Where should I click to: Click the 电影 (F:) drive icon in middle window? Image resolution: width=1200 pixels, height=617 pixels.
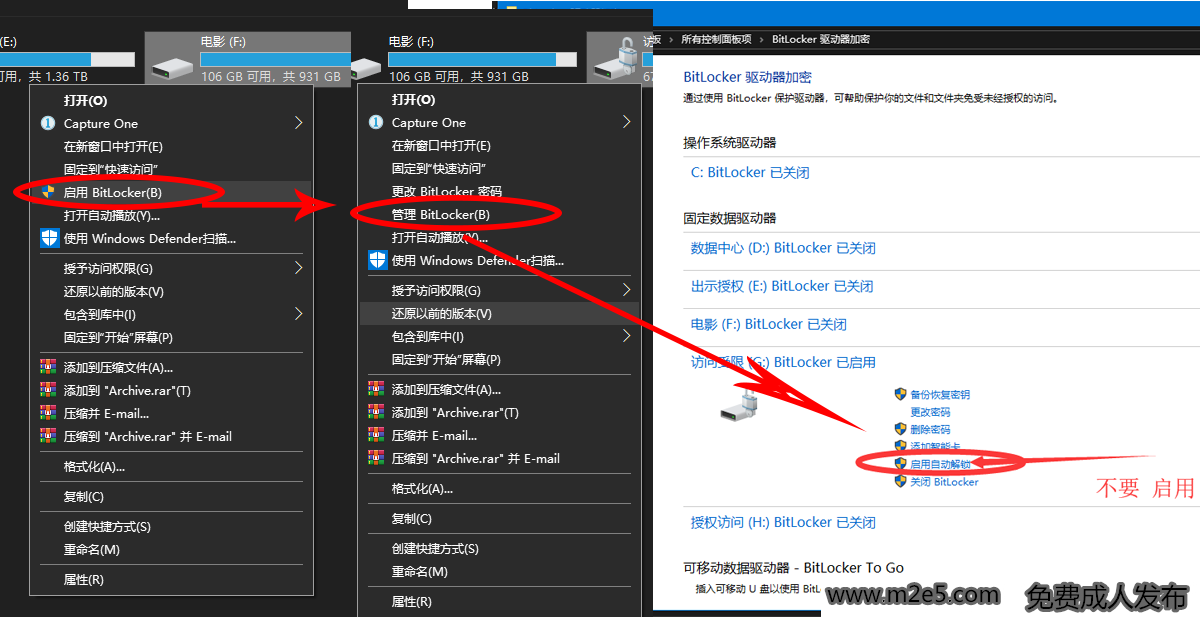(365, 67)
